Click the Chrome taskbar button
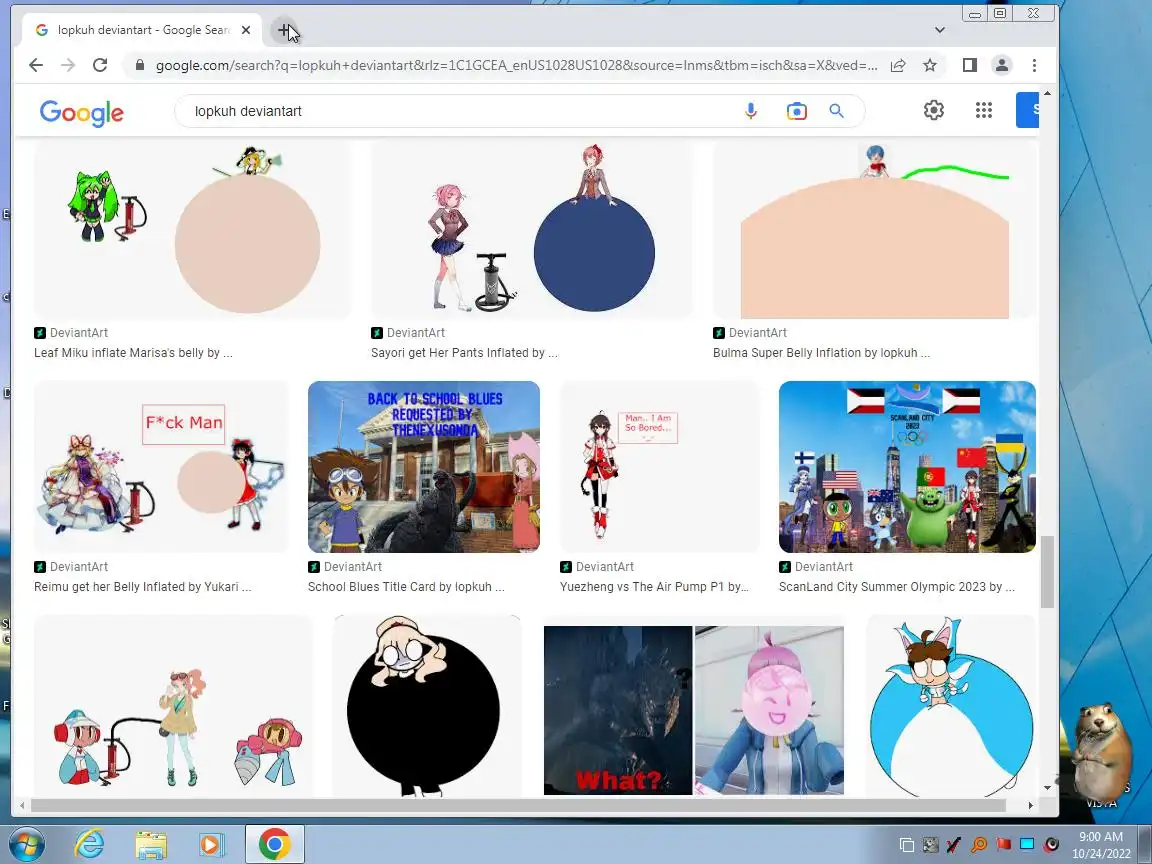 274,844
